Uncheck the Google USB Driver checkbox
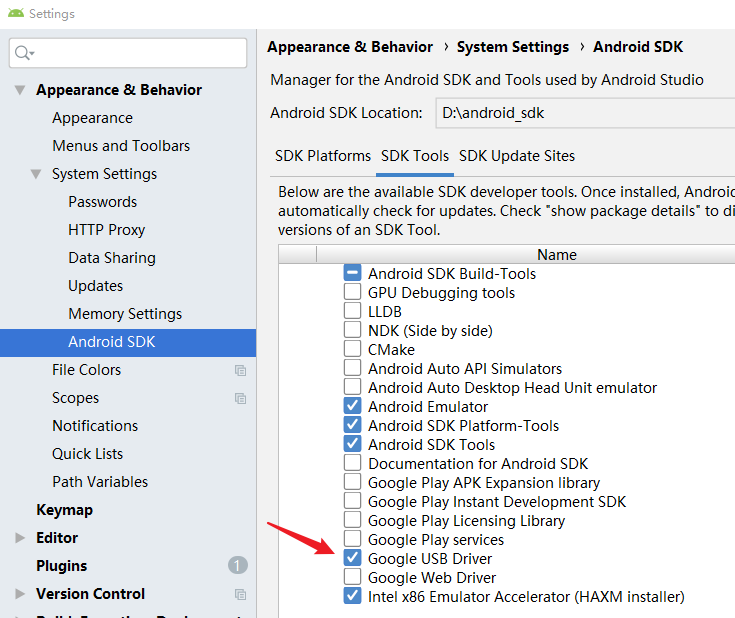 352,558
